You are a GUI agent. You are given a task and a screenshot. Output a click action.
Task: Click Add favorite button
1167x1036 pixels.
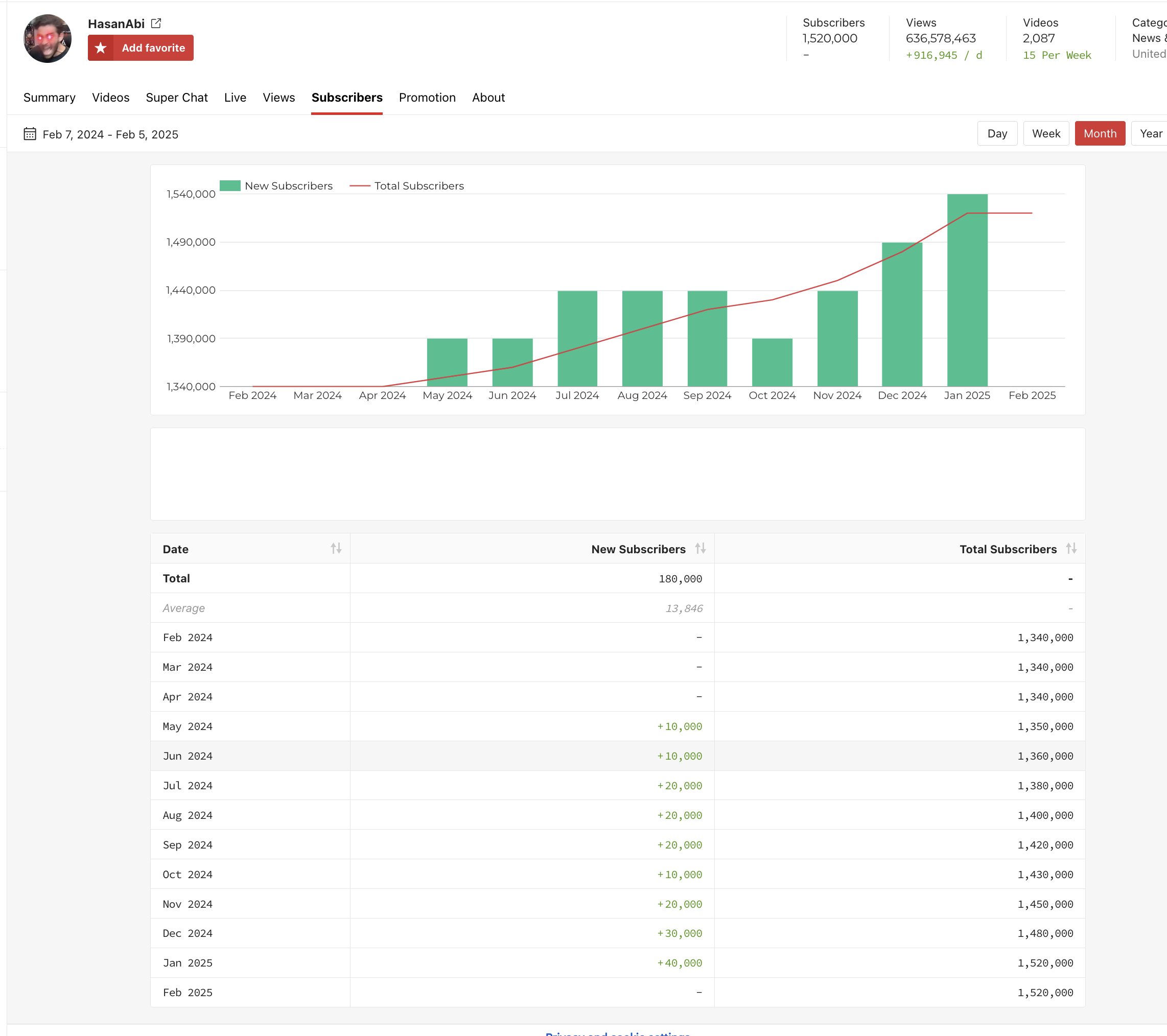[x=141, y=48]
